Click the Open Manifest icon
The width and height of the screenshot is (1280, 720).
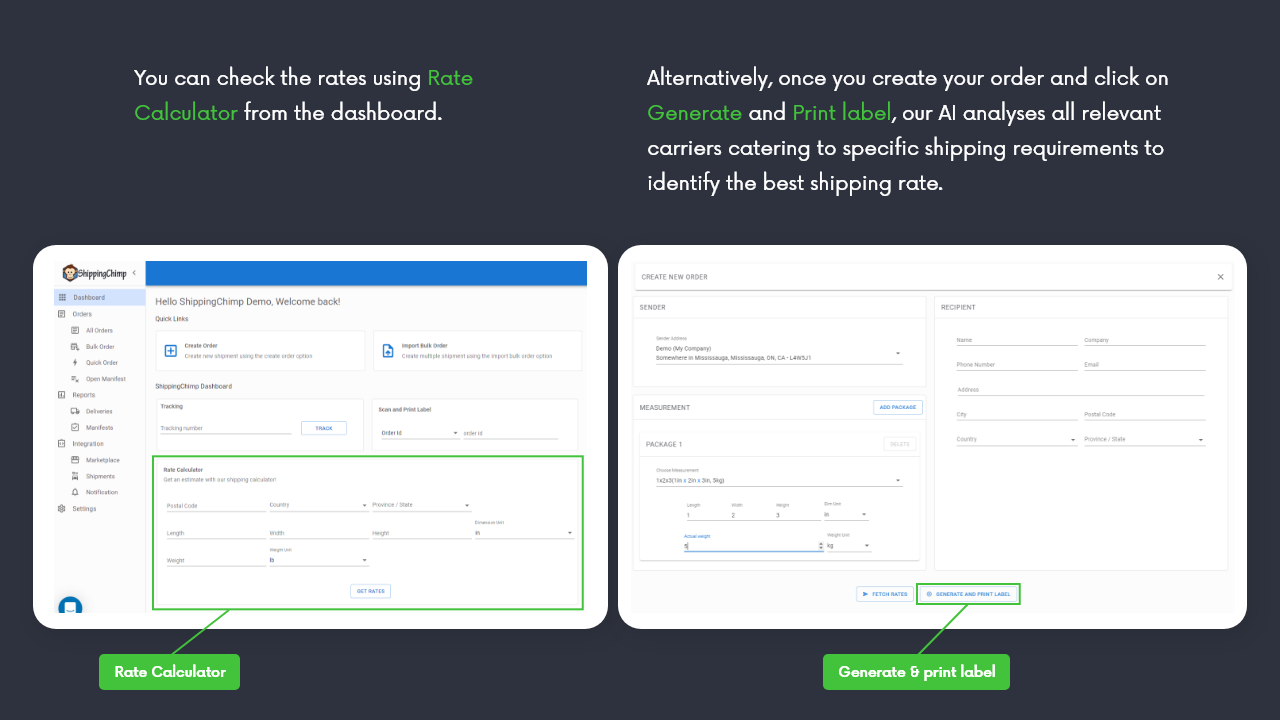(x=75, y=379)
